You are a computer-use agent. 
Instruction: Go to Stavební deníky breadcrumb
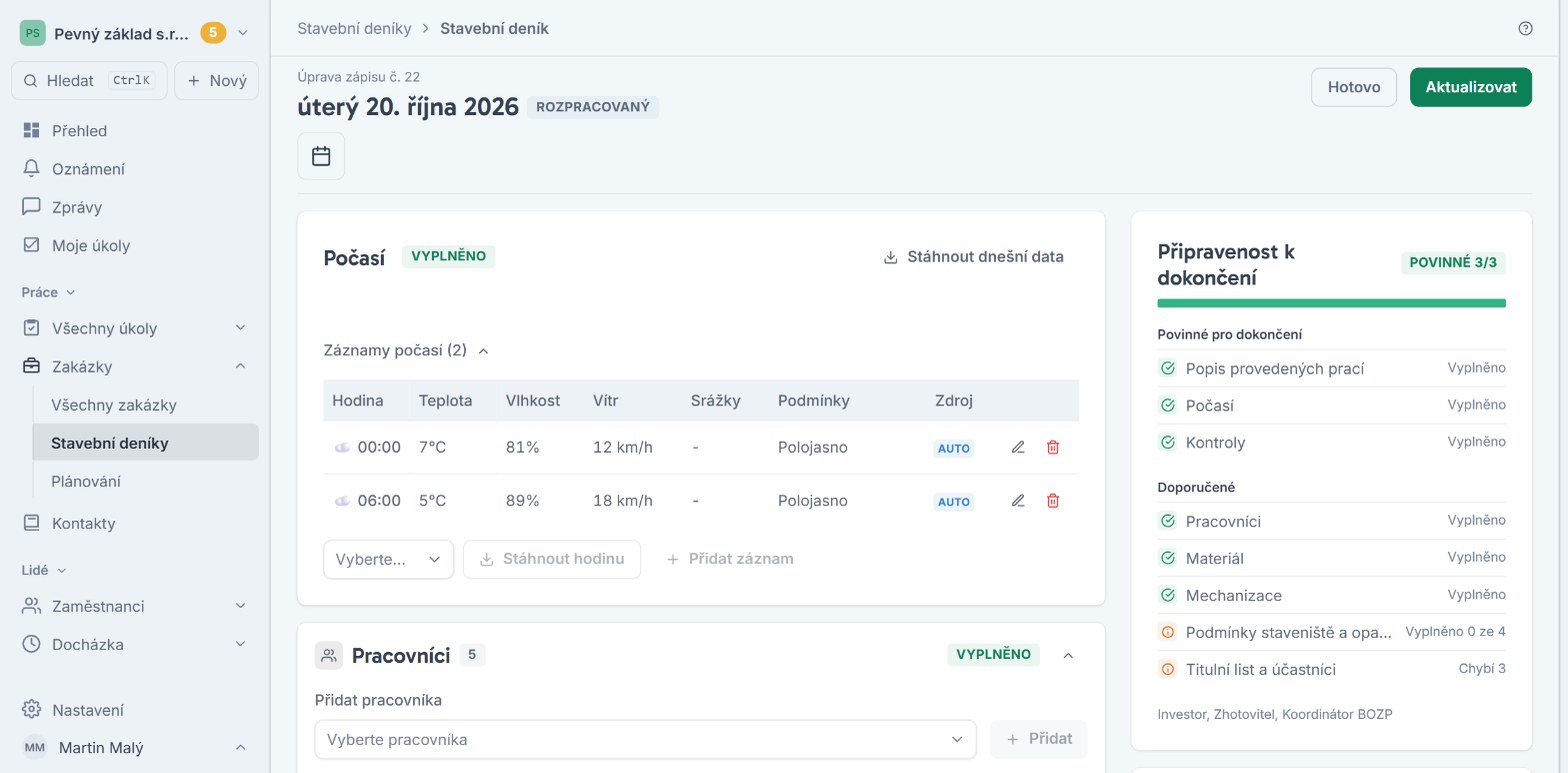(x=354, y=28)
